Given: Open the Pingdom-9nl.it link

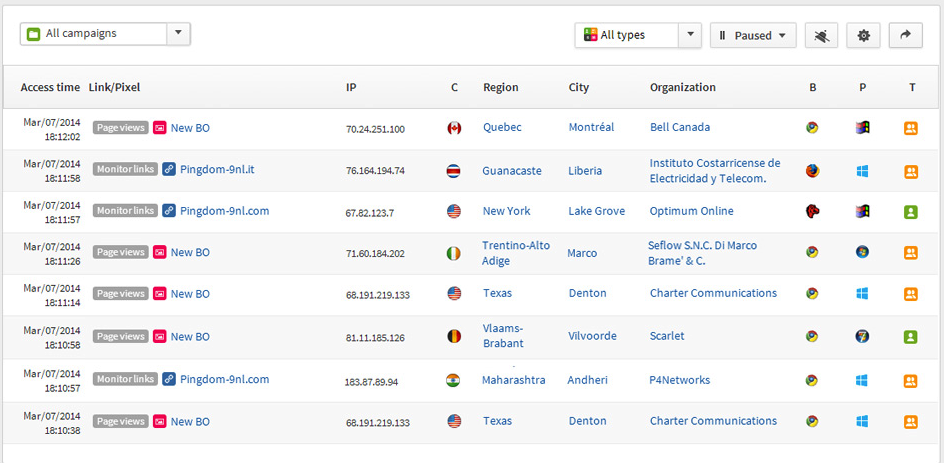Looking at the screenshot, I should tap(217, 169).
